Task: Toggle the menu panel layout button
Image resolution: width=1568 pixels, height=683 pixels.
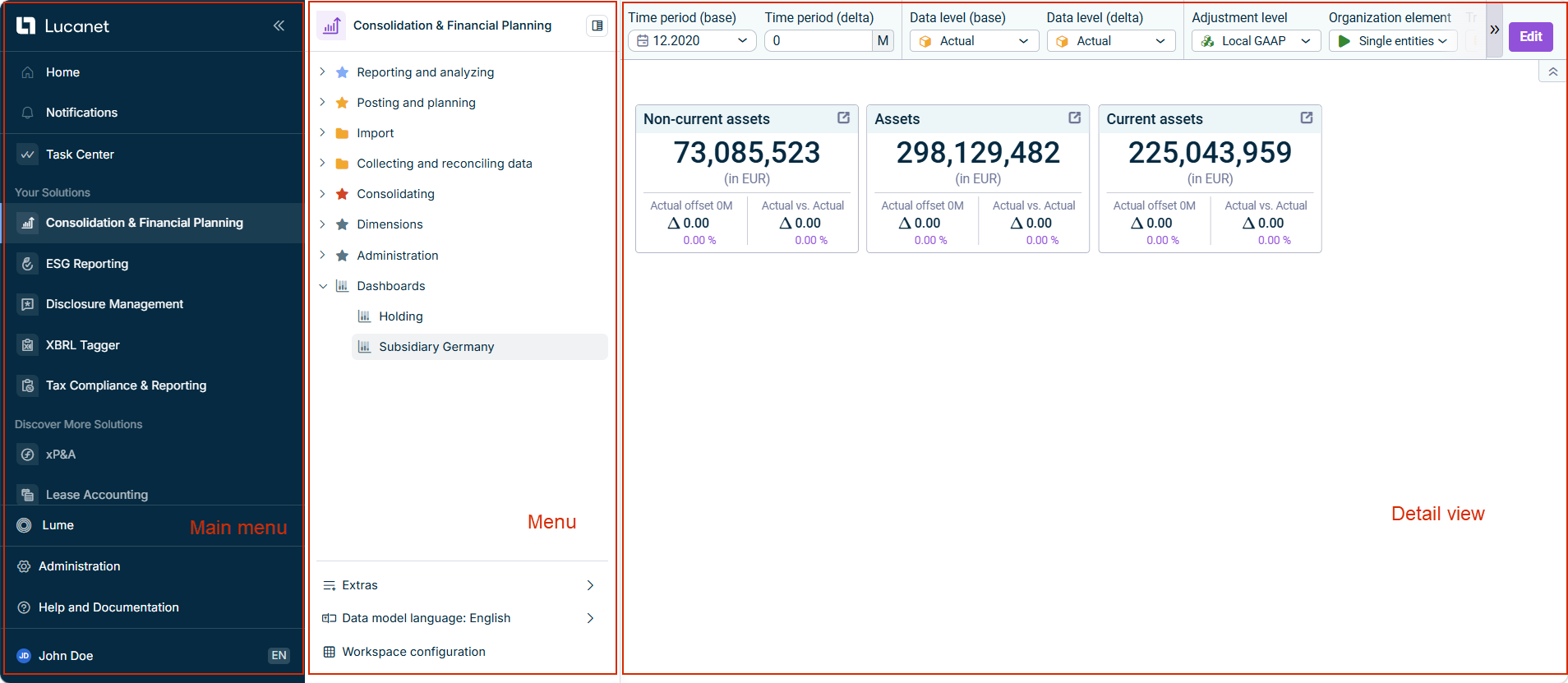Action: (x=597, y=25)
